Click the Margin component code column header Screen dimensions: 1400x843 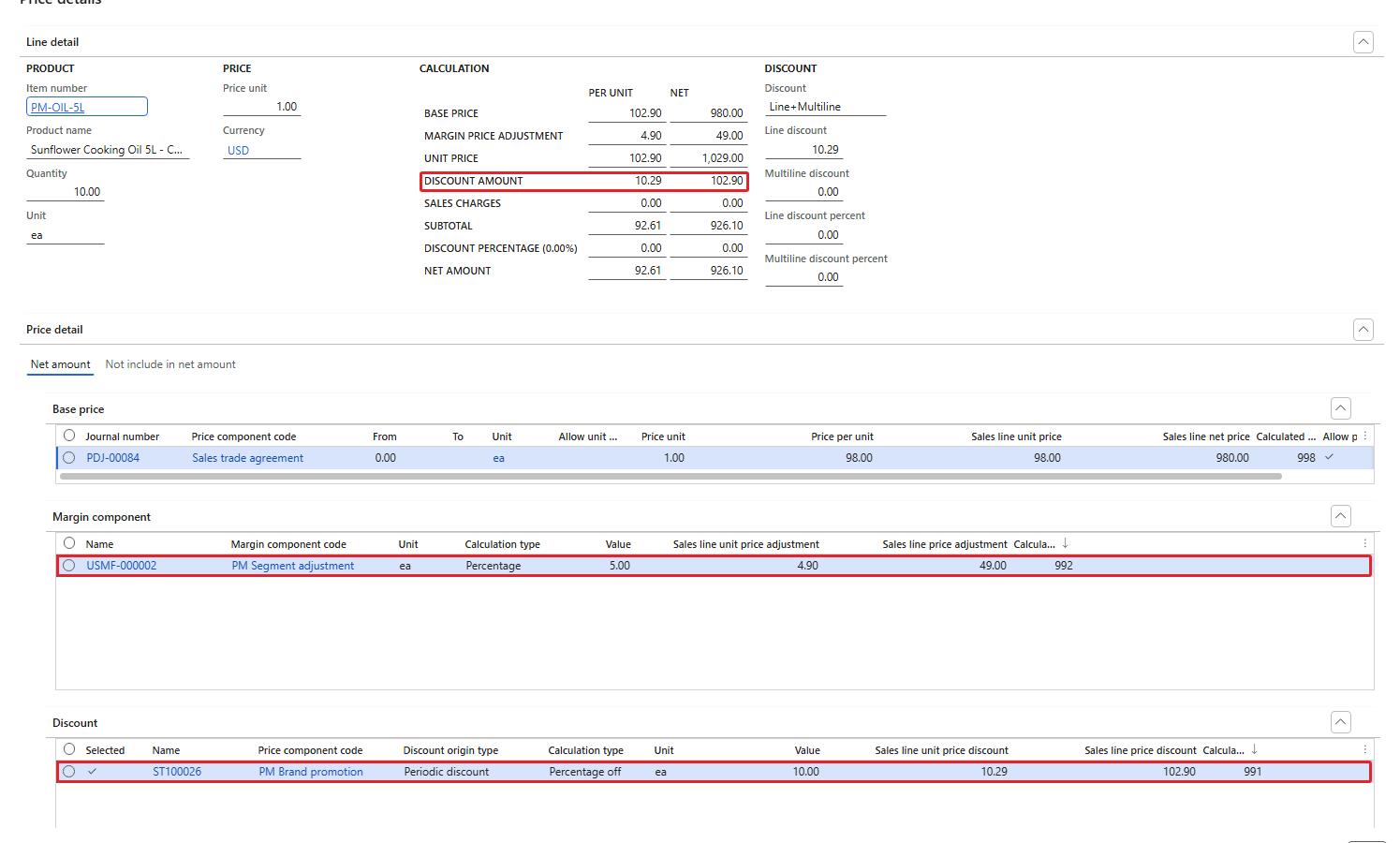pyautogui.click(x=288, y=544)
